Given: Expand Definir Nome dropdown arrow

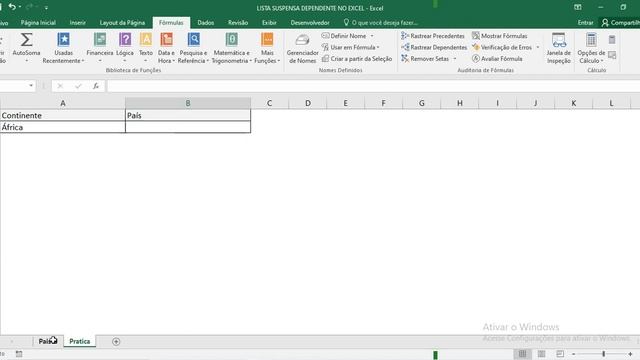Looking at the screenshot, I should click(x=372, y=36).
